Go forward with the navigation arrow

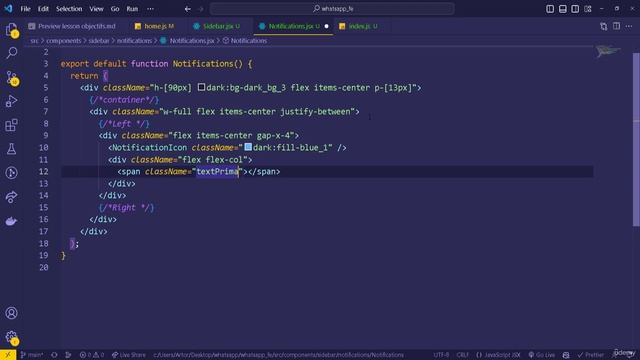pos(200,9)
